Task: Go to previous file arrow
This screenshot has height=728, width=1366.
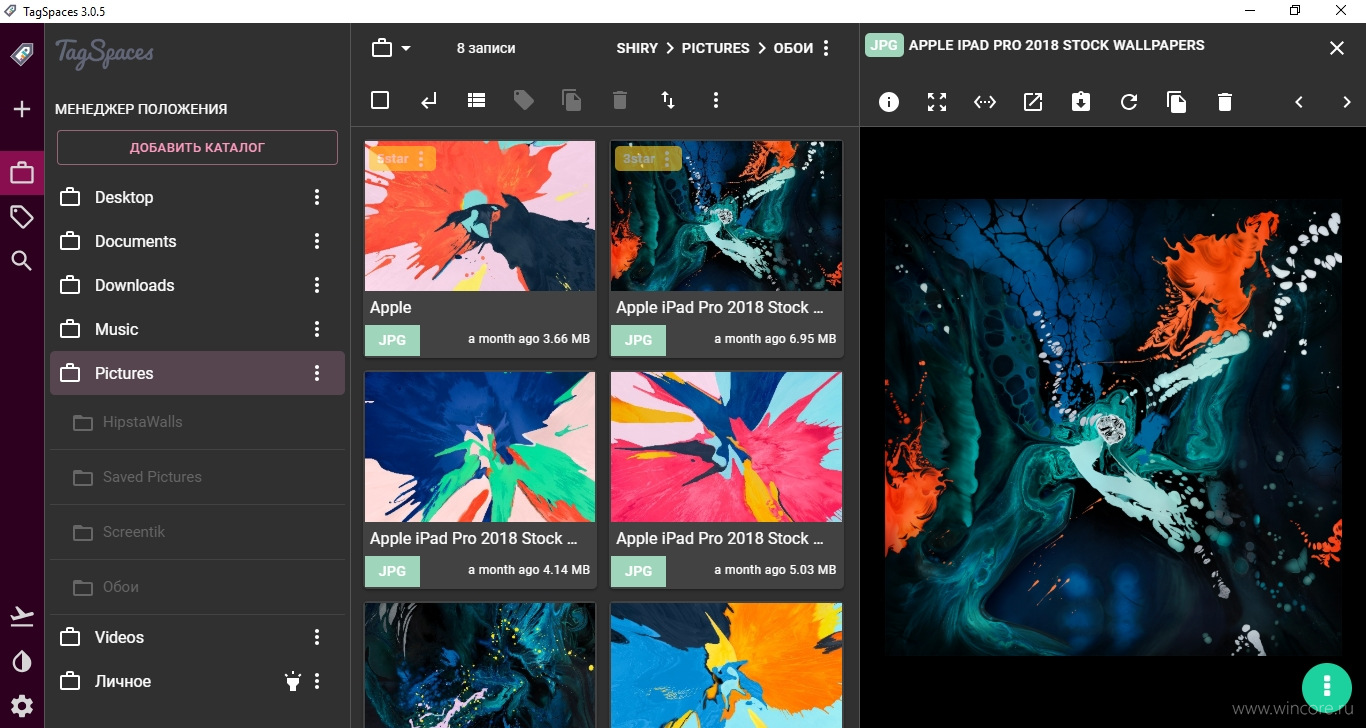Action: (x=1299, y=102)
